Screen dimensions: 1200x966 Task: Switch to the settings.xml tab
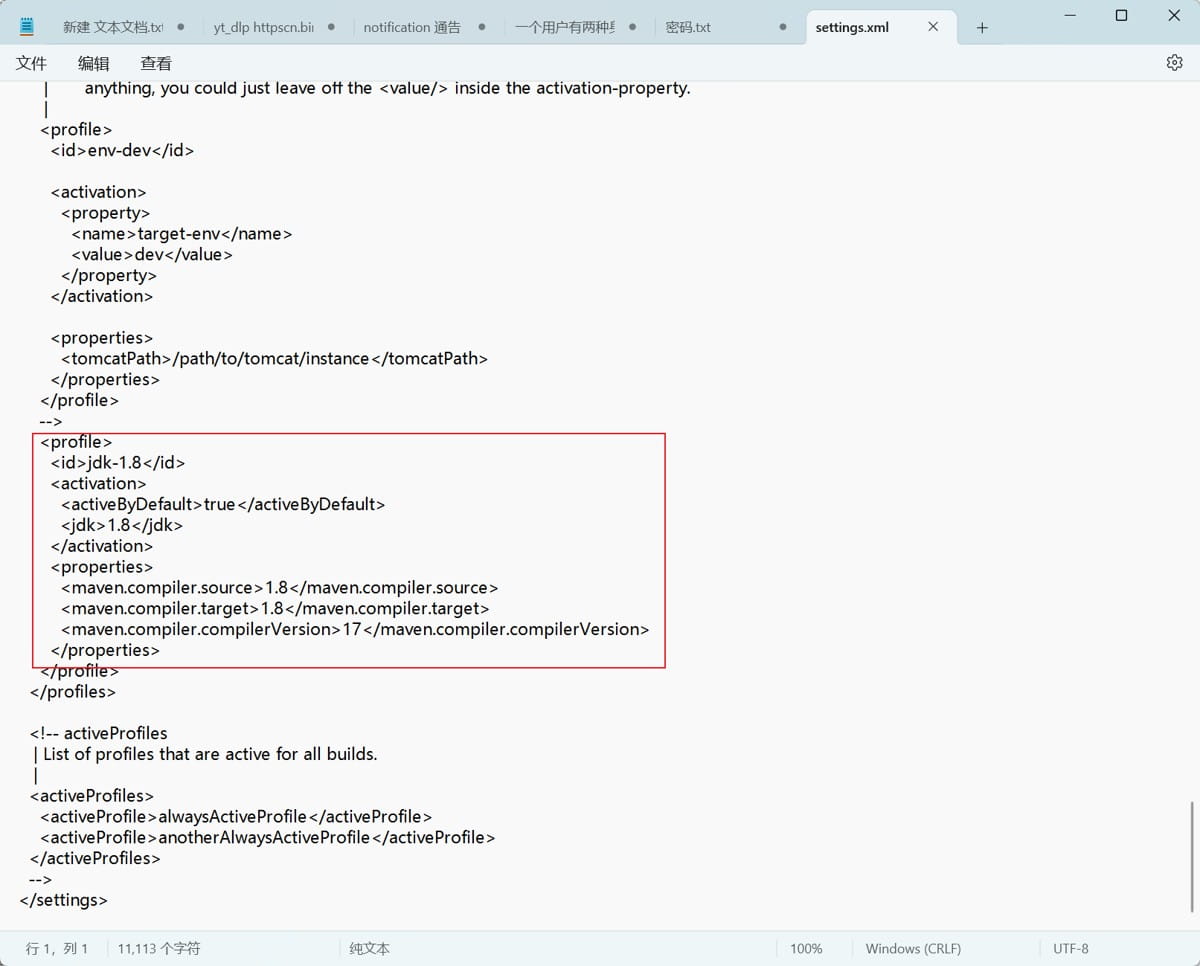click(x=852, y=27)
